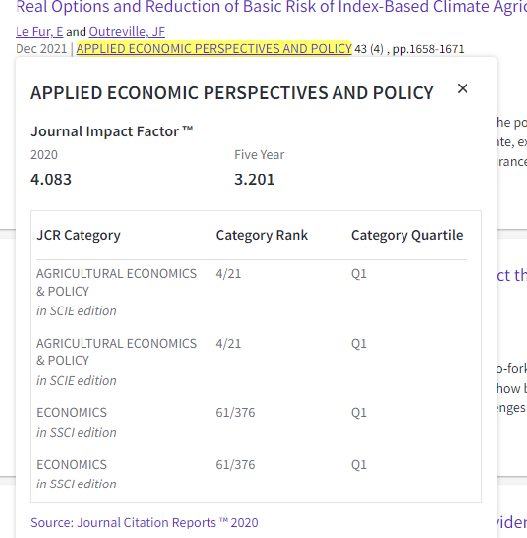This screenshot has height=538, width=527.
Task: Select the five year value 3.201
Action: pos(254,179)
